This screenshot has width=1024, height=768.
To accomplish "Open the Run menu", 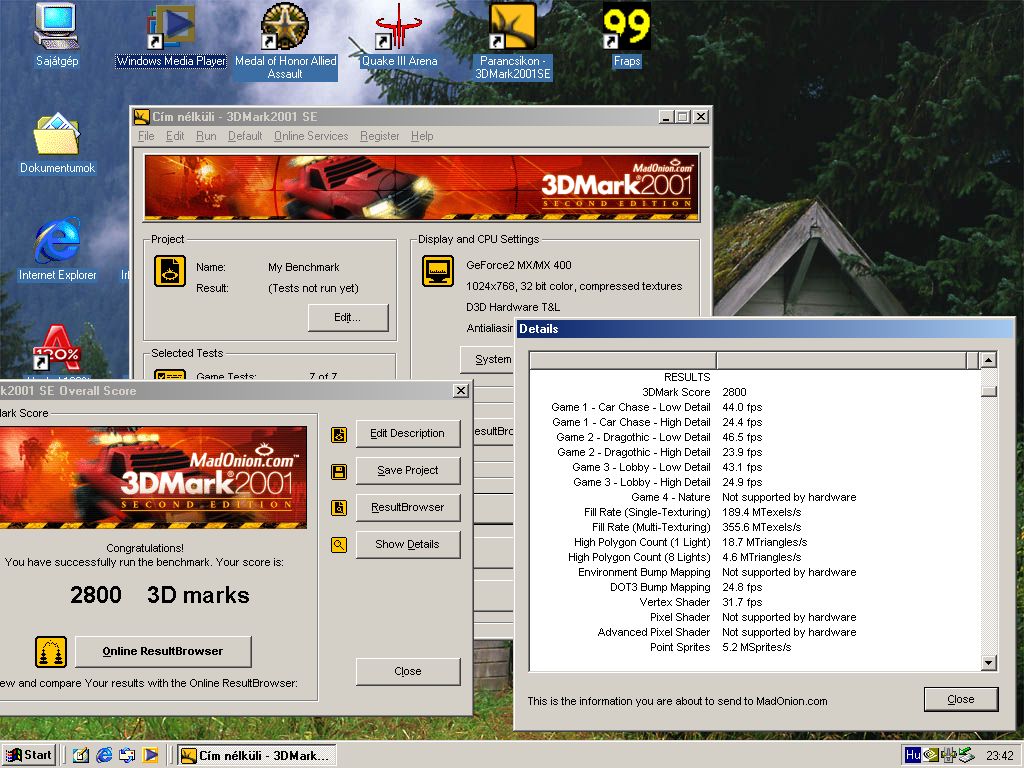I will point(206,136).
